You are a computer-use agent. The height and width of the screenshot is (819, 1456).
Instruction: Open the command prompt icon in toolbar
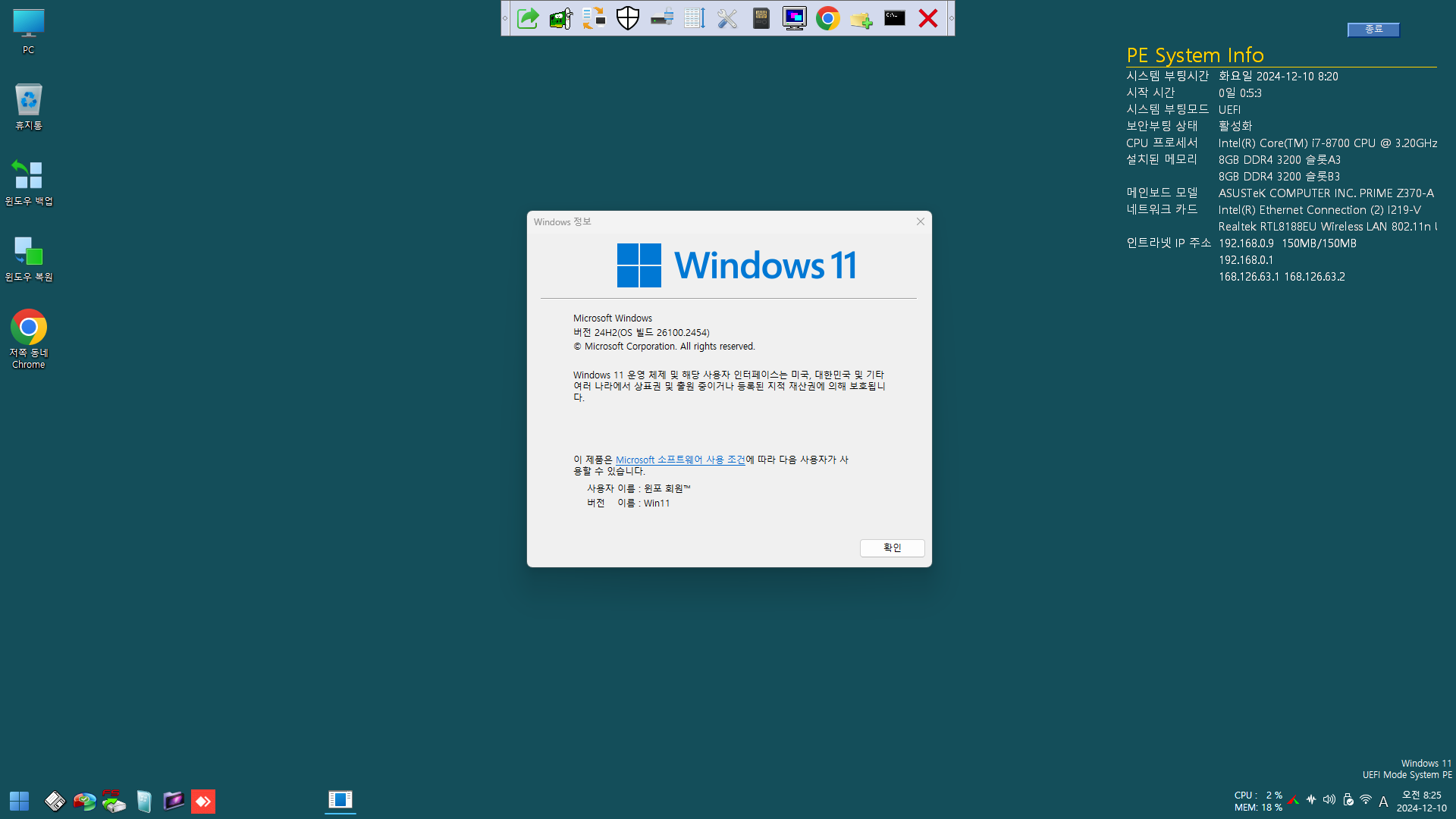(x=895, y=18)
